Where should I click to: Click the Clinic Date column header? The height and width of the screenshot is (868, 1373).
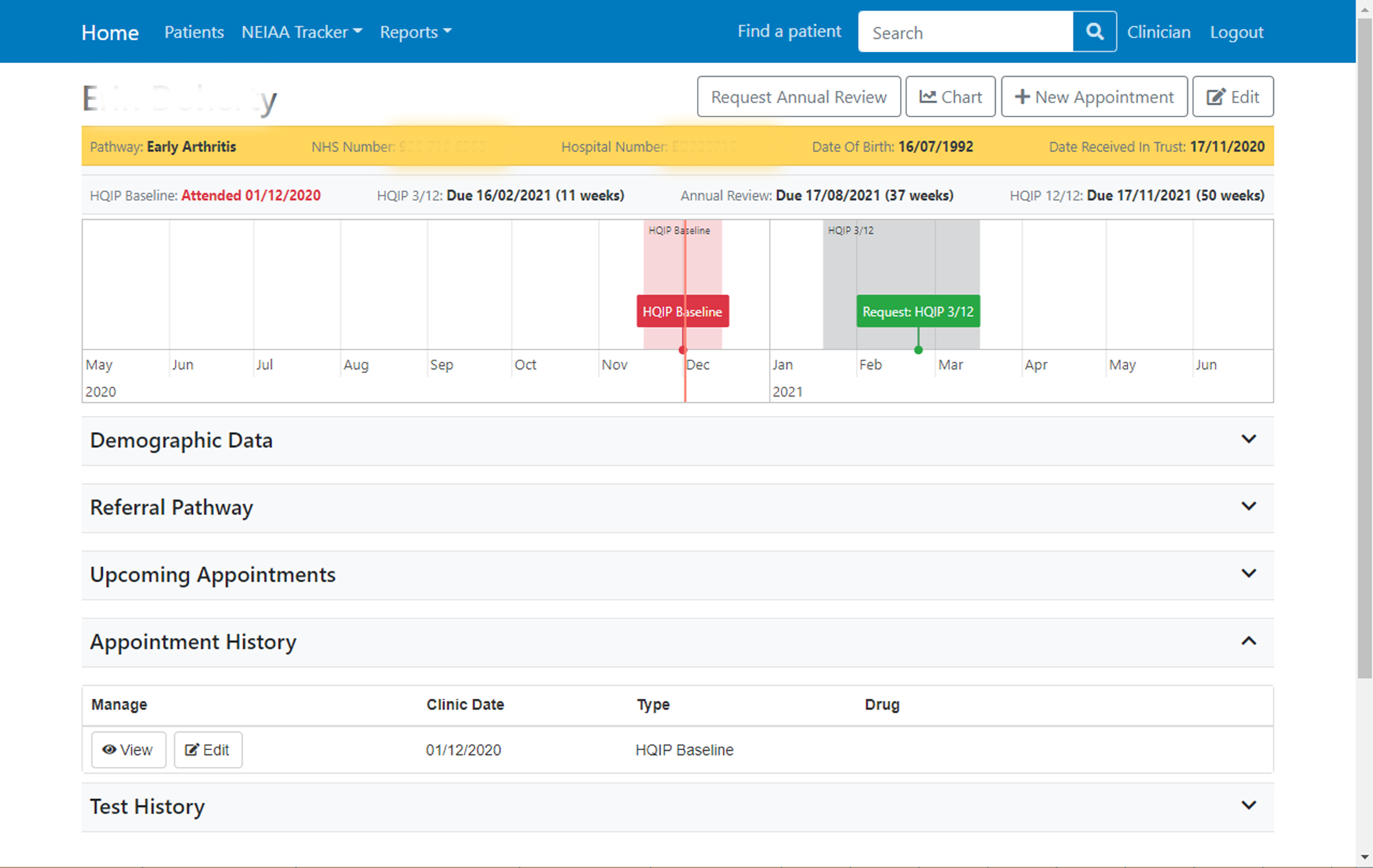coord(465,704)
